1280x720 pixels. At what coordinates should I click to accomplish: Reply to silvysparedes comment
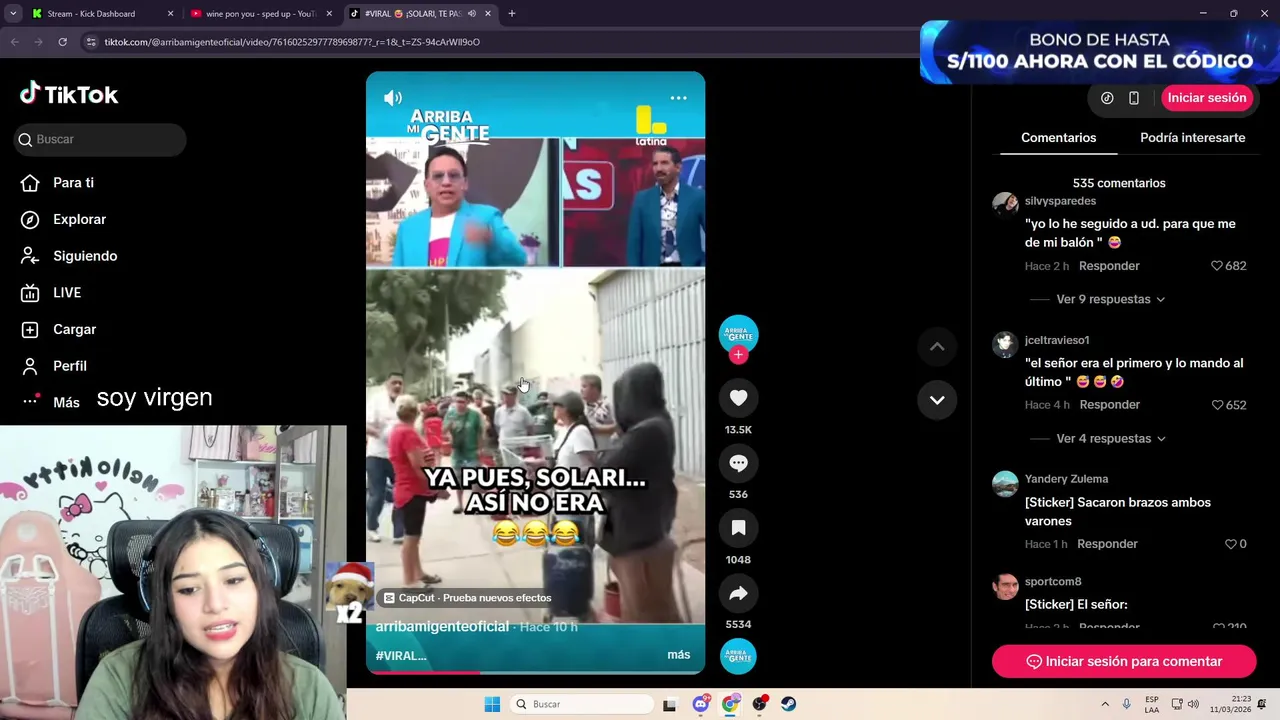click(1109, 266)
